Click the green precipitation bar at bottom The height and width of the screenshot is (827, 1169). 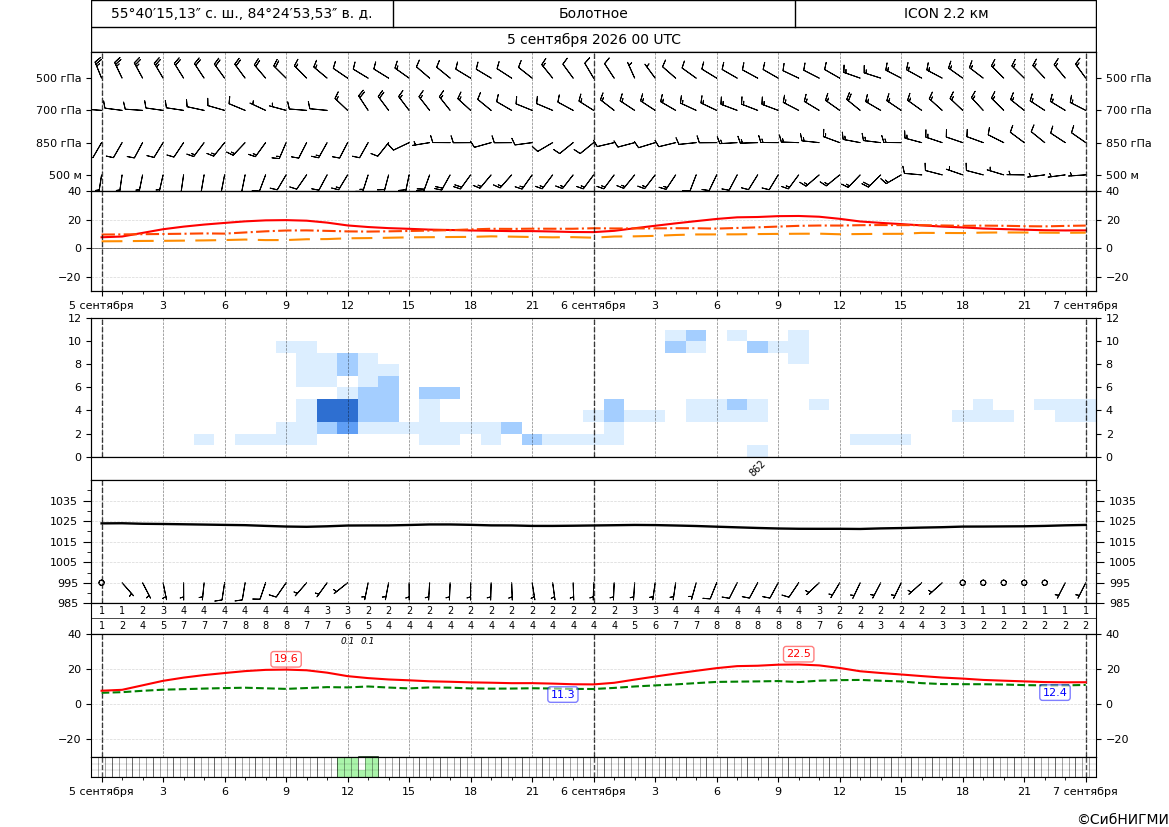pos(358,767)
